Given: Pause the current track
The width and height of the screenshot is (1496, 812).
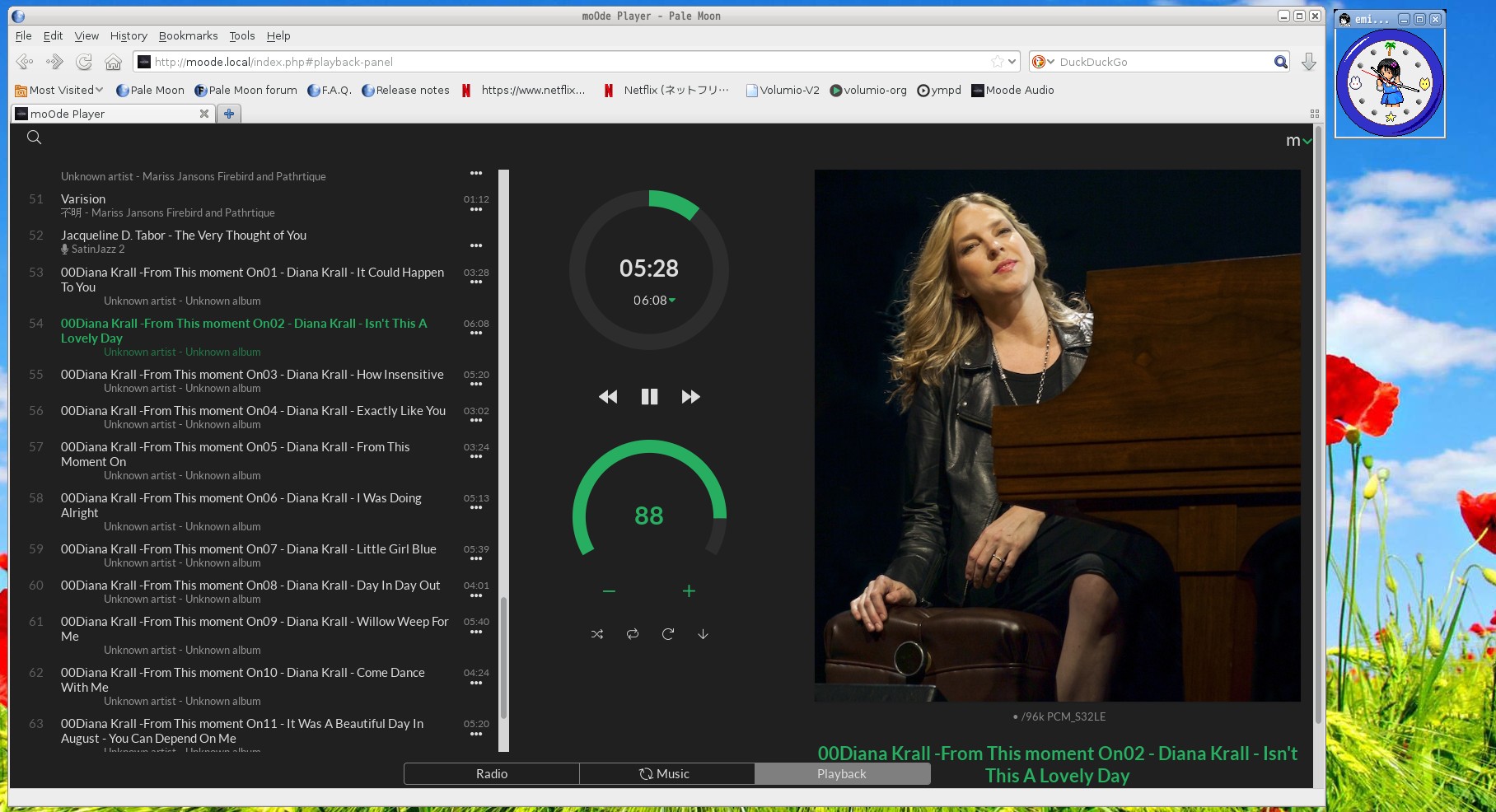Looking at the screenshot, I should click(649, 397).
